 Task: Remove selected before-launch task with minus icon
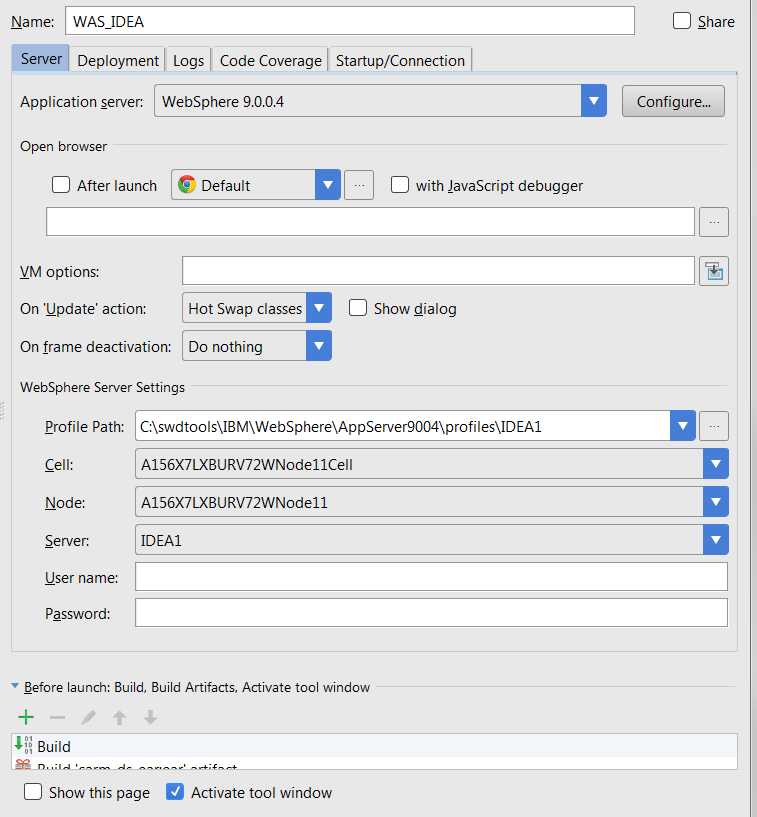(x=57, y=717)
